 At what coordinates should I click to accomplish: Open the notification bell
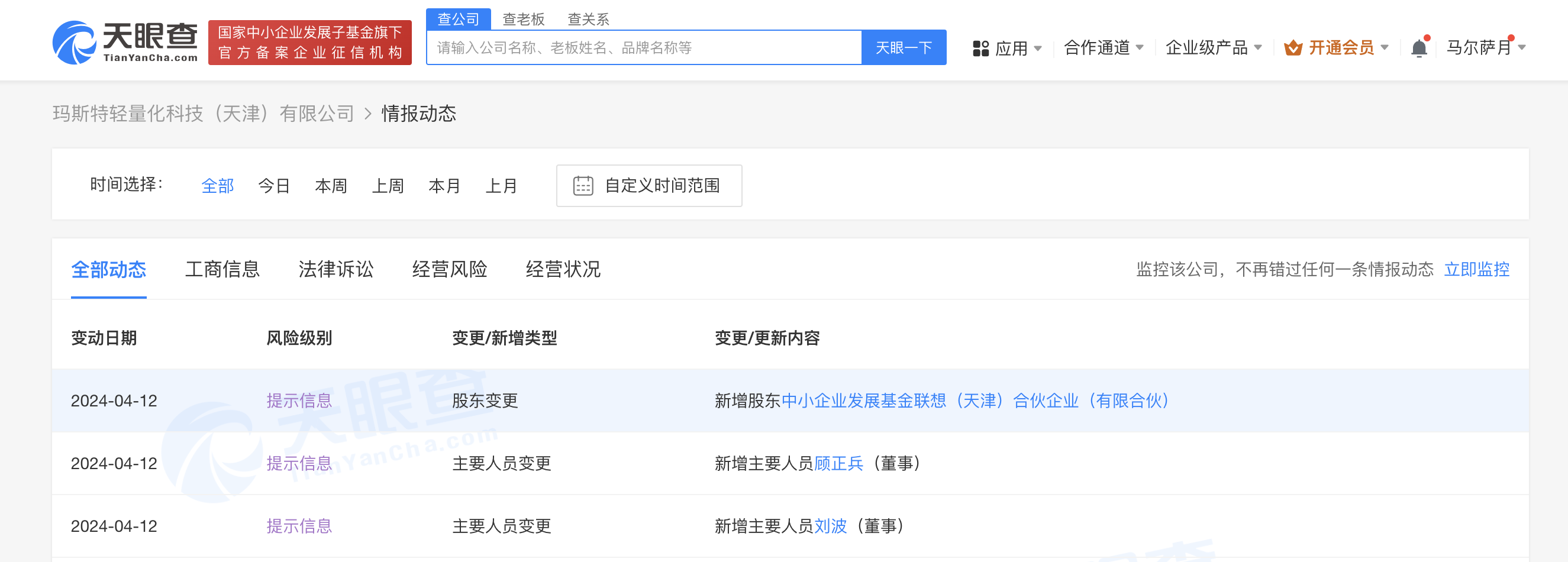pyautogui.click(x=1418, y=47)
